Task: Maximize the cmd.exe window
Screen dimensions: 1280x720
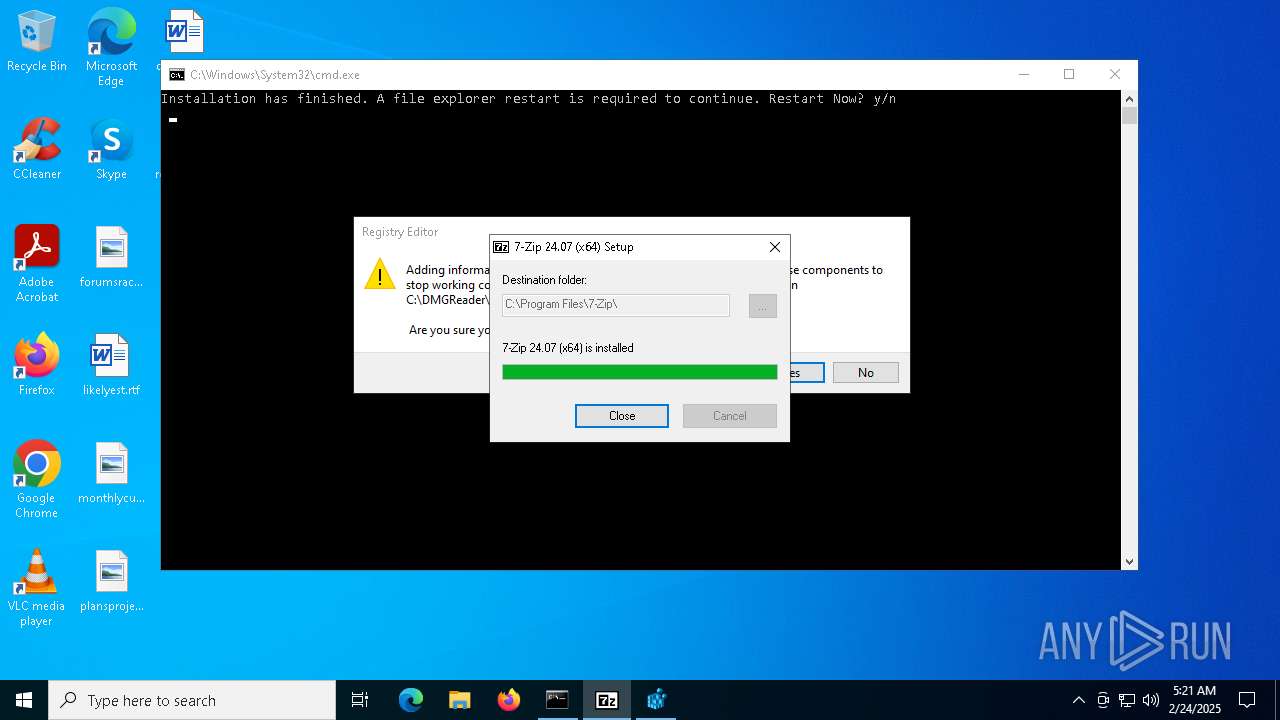Action: pos(1069,75)
